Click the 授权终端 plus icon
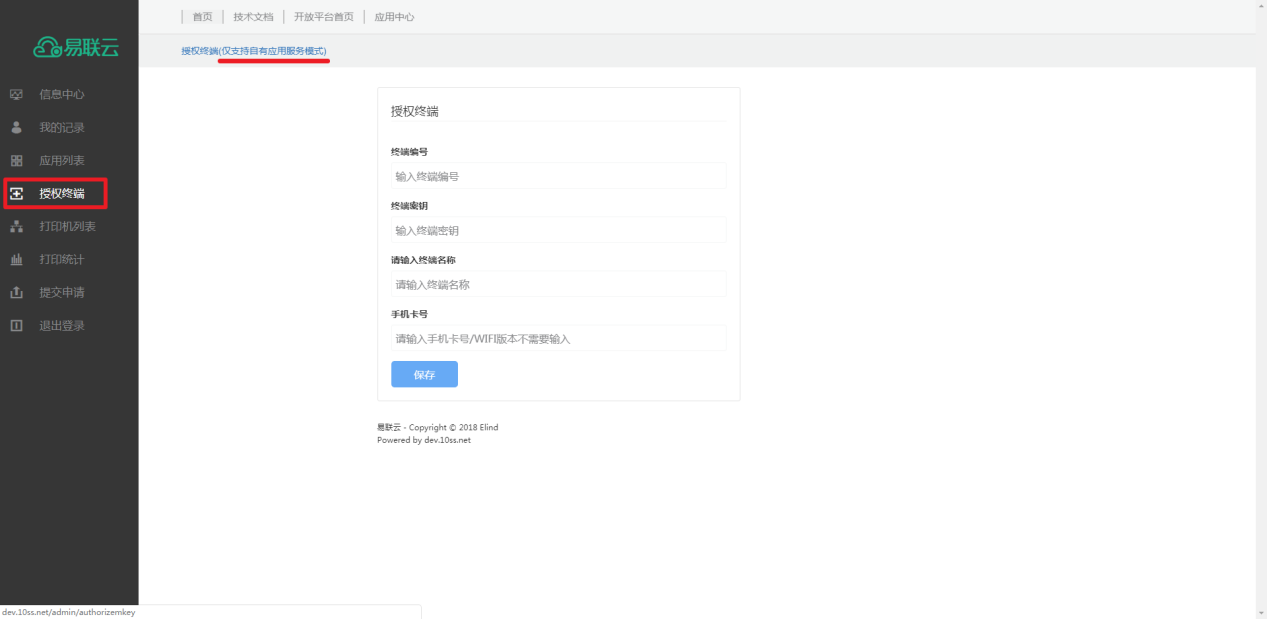The image size is (1267, 619). [16, 194]
